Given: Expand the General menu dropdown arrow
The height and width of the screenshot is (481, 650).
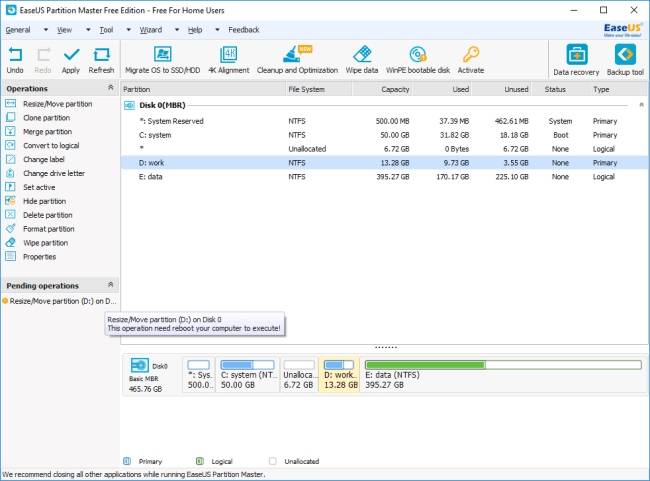Looking at the screenshot, I should (46, 30).
